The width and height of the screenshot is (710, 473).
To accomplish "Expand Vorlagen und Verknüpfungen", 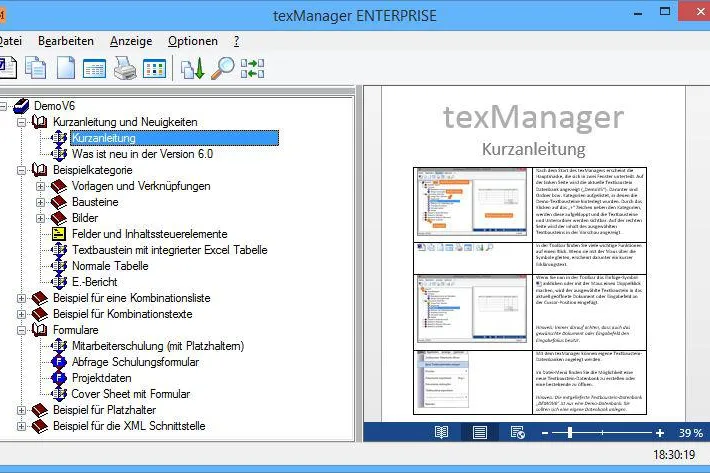I will [x=40, y=186].
